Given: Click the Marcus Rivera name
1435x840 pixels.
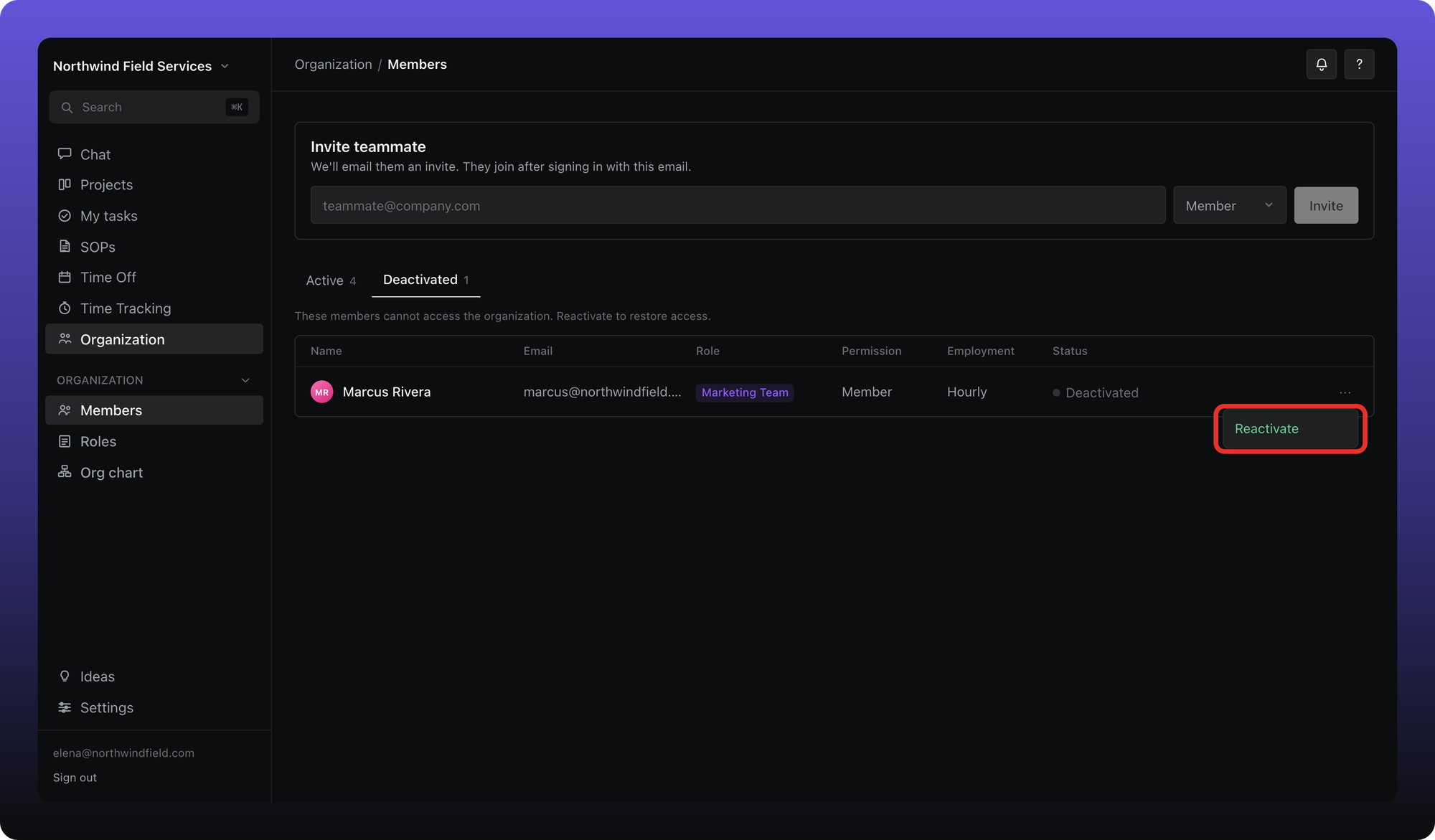Looking at the screenshot, I should (x=387, y=392).
